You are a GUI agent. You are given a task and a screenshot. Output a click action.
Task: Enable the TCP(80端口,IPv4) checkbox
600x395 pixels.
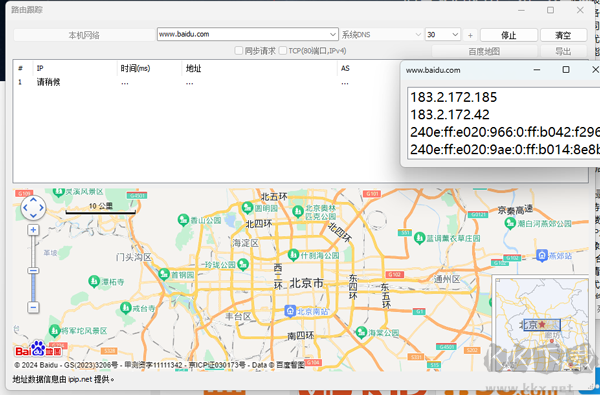[x=283, y=51]
